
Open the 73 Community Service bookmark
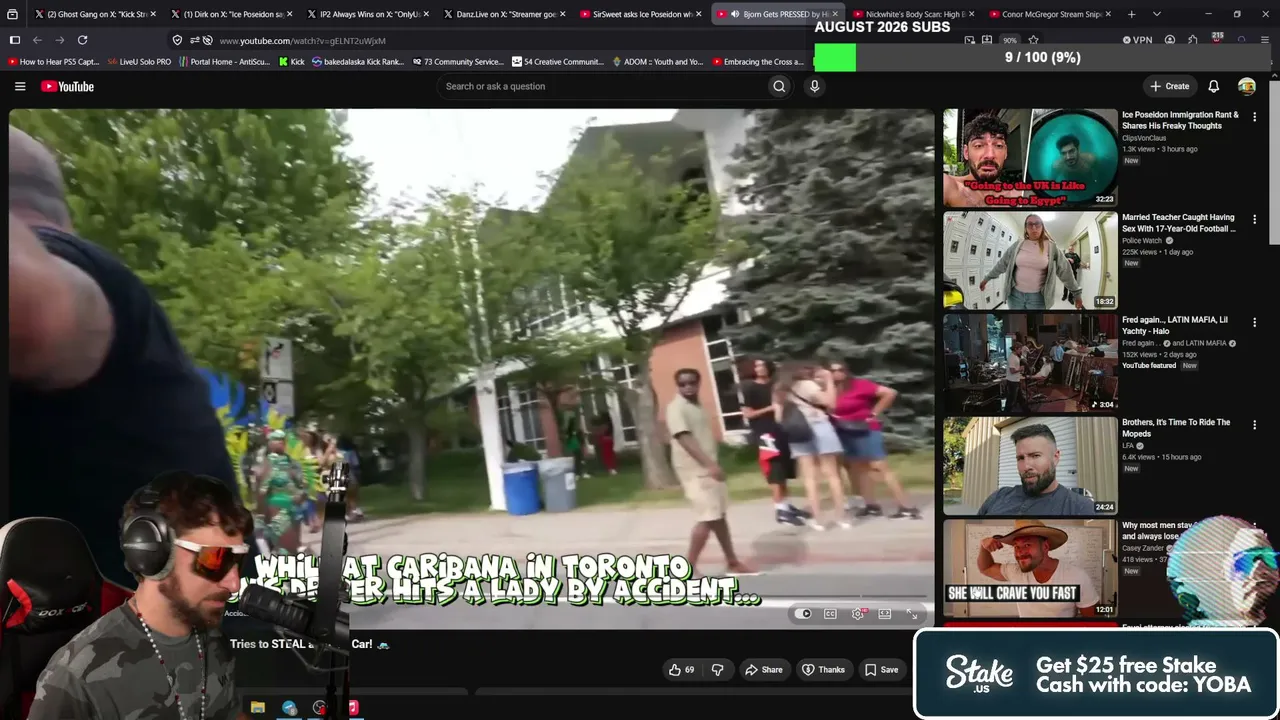click(457, 61)
